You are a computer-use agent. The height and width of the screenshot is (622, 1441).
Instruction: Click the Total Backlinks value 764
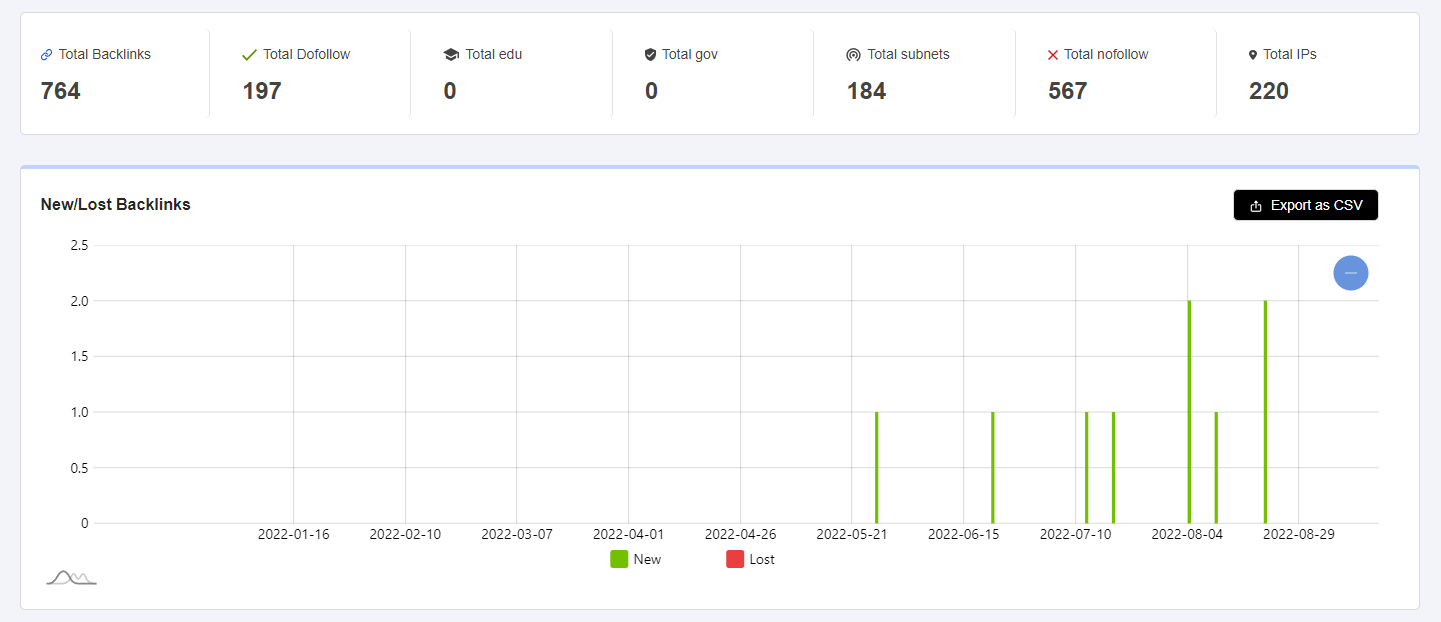tap(61, 91)
